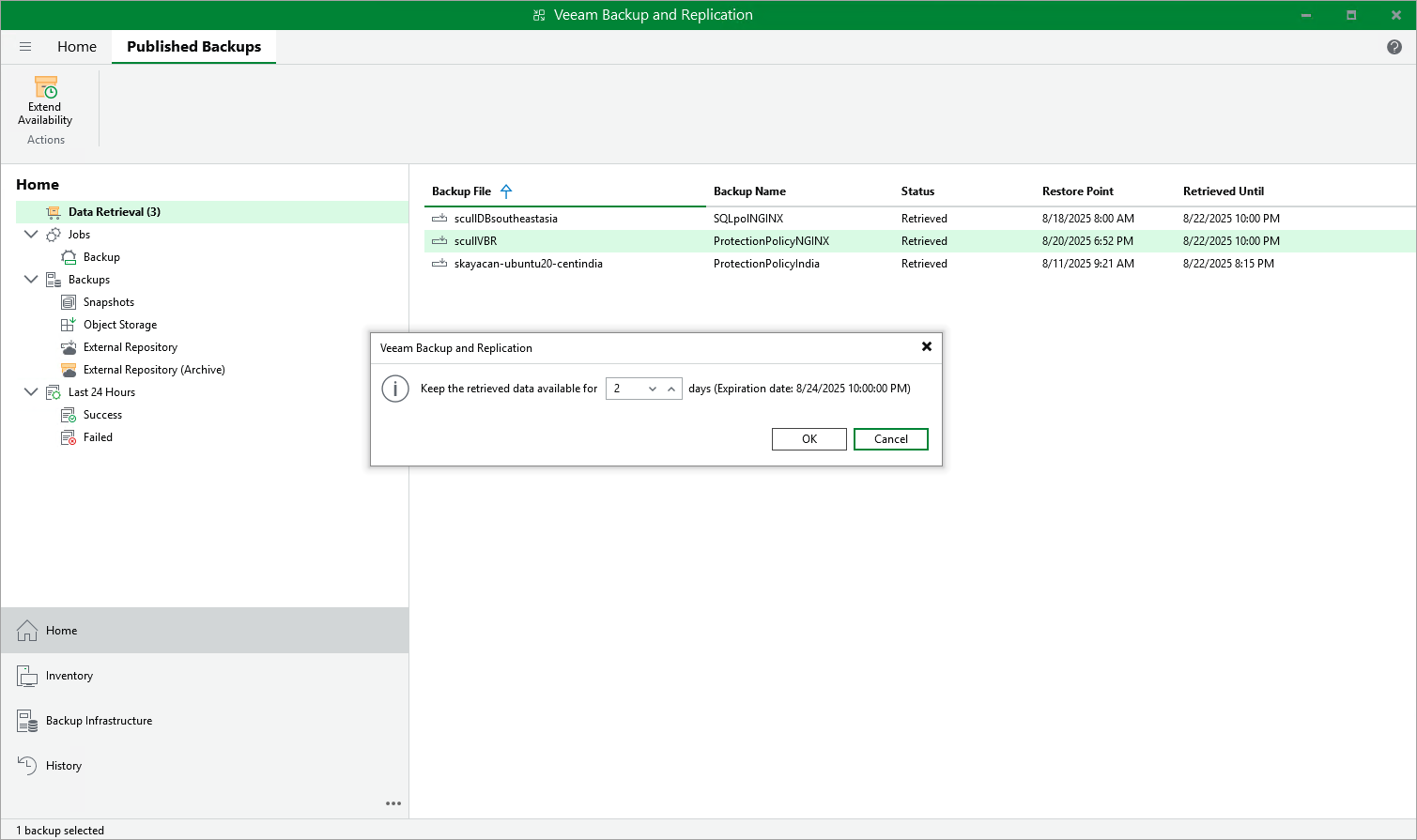Select Data Retrieval (3) in tree

click(x=115, y=212)
